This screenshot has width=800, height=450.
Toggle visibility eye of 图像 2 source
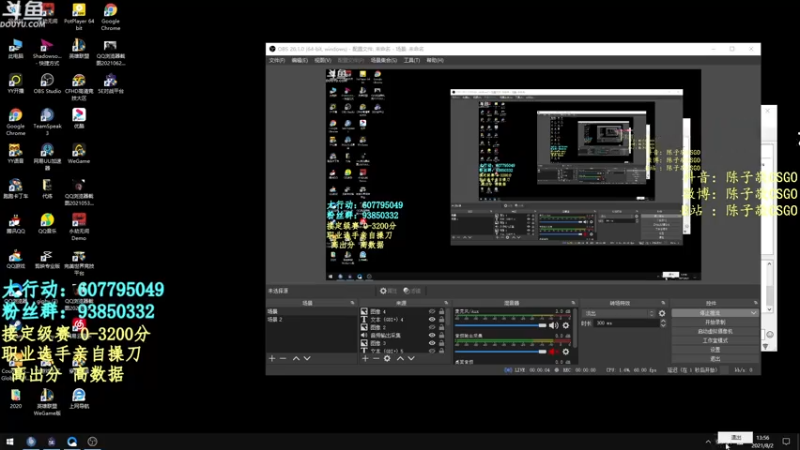click(432, 327)
